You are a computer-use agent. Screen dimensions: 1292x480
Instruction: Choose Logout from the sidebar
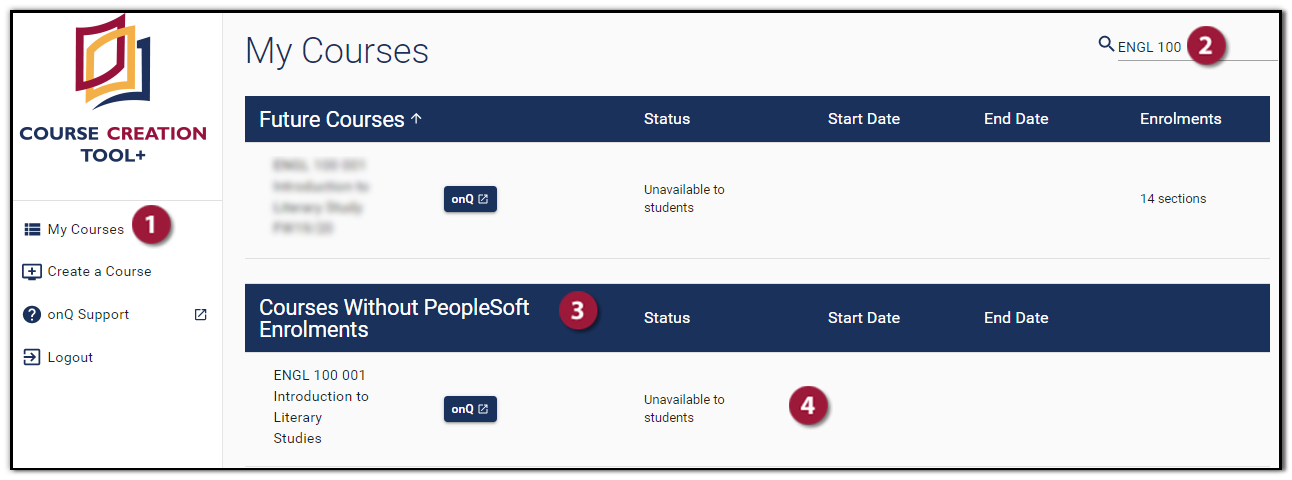[70, 358]
